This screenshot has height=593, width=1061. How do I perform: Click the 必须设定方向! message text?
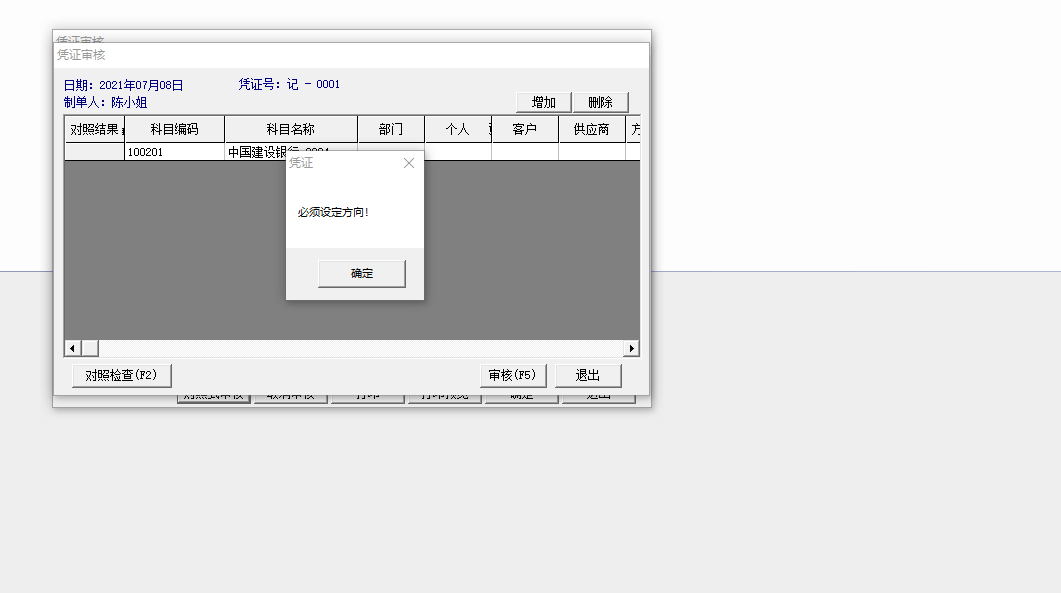[x=333, y=213]
